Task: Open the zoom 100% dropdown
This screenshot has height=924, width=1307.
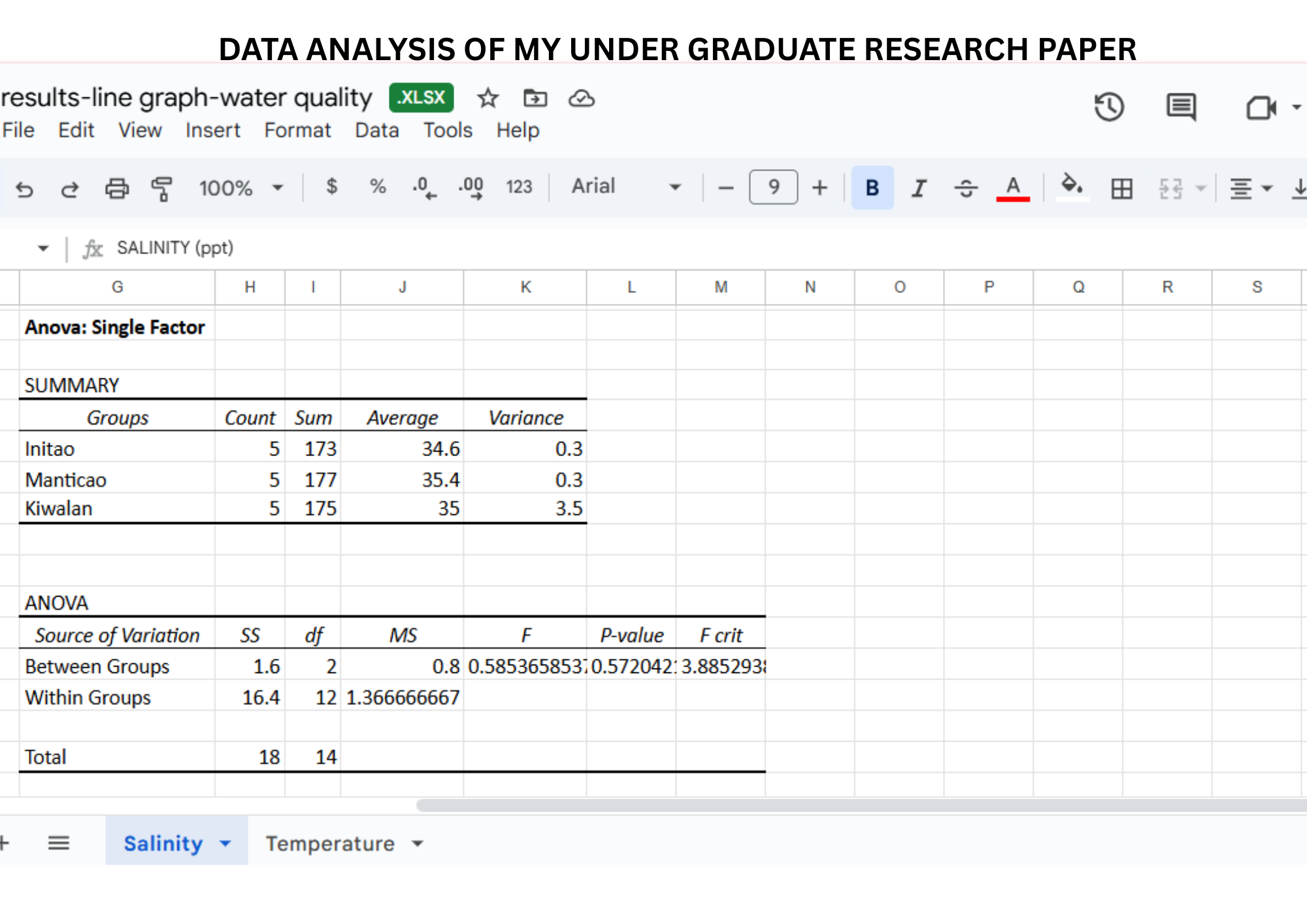Action: point(241,188)
